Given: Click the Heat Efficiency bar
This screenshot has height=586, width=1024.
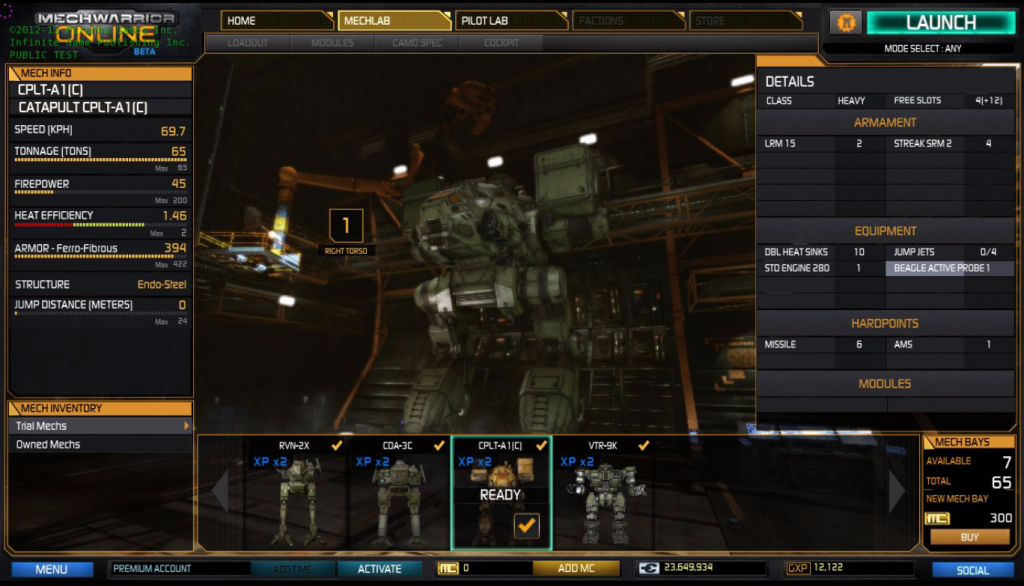Looking at the screenshot, I should pyautogui.click(x=100, y=226).
